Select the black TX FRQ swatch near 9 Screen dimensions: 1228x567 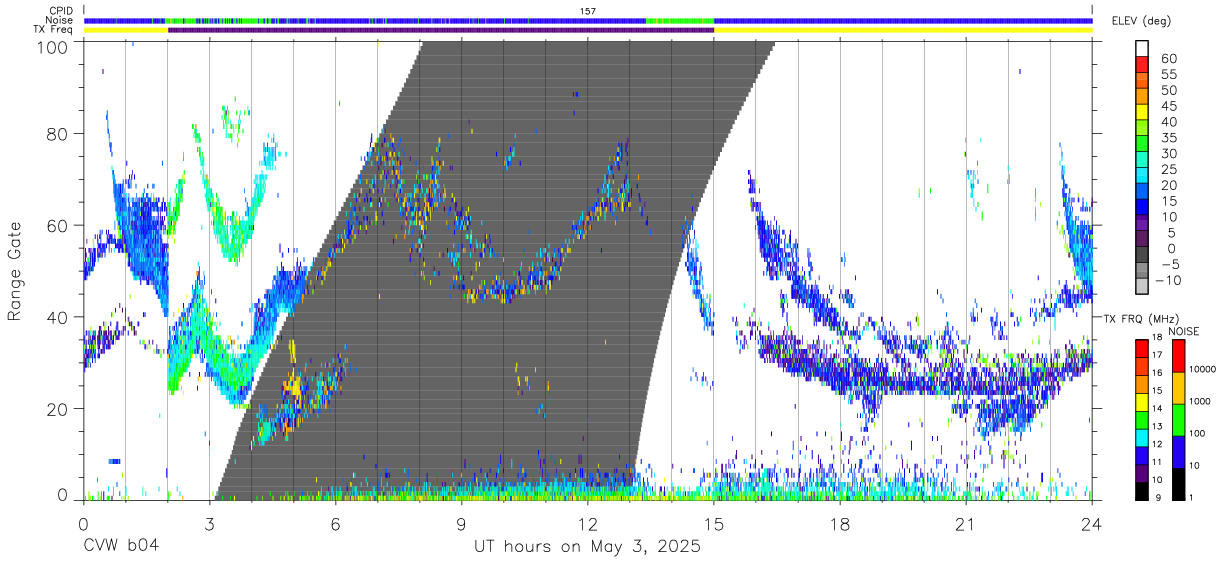1141,491
